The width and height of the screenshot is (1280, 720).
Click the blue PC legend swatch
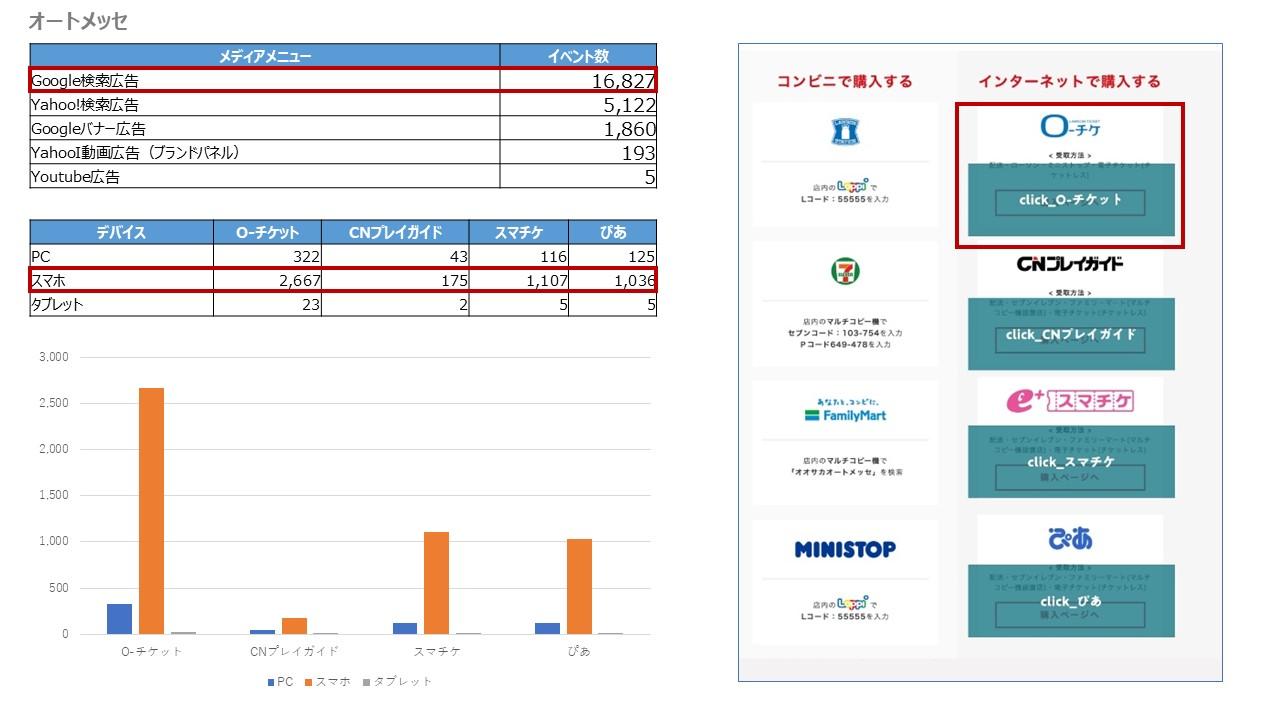(x=270, y=682)
